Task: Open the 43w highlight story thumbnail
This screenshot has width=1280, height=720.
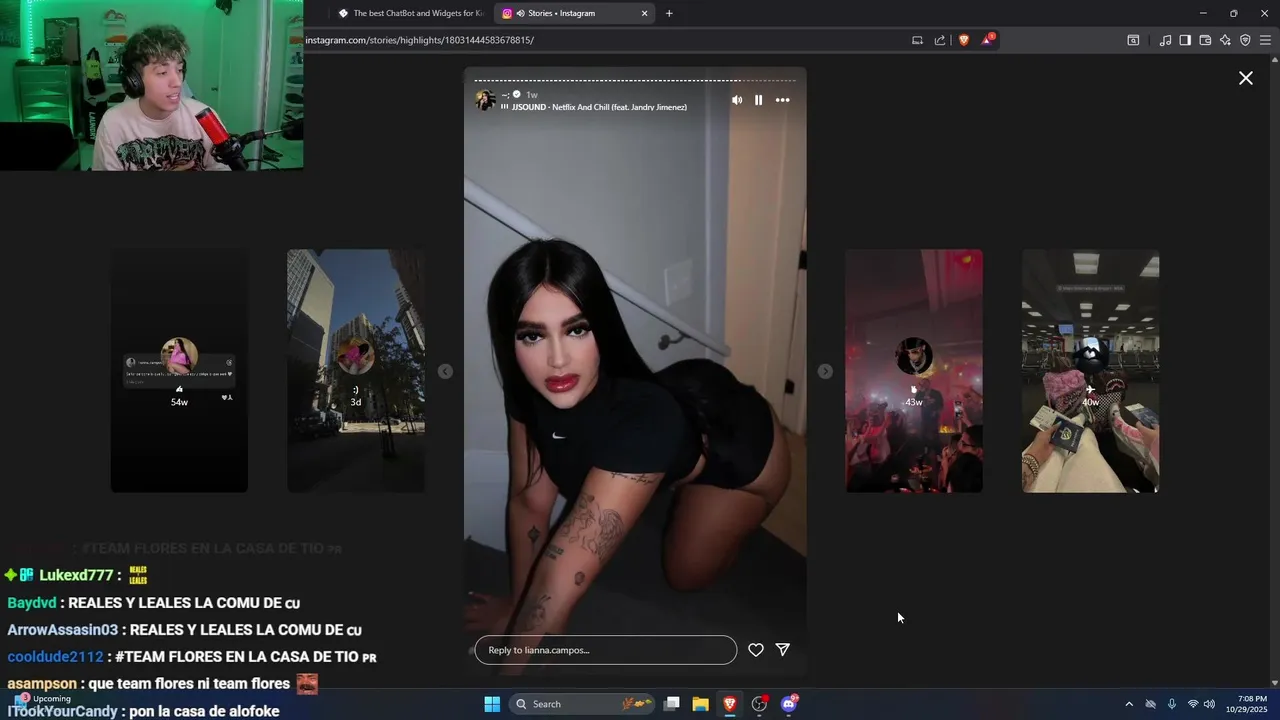Action: pos(914,371)
